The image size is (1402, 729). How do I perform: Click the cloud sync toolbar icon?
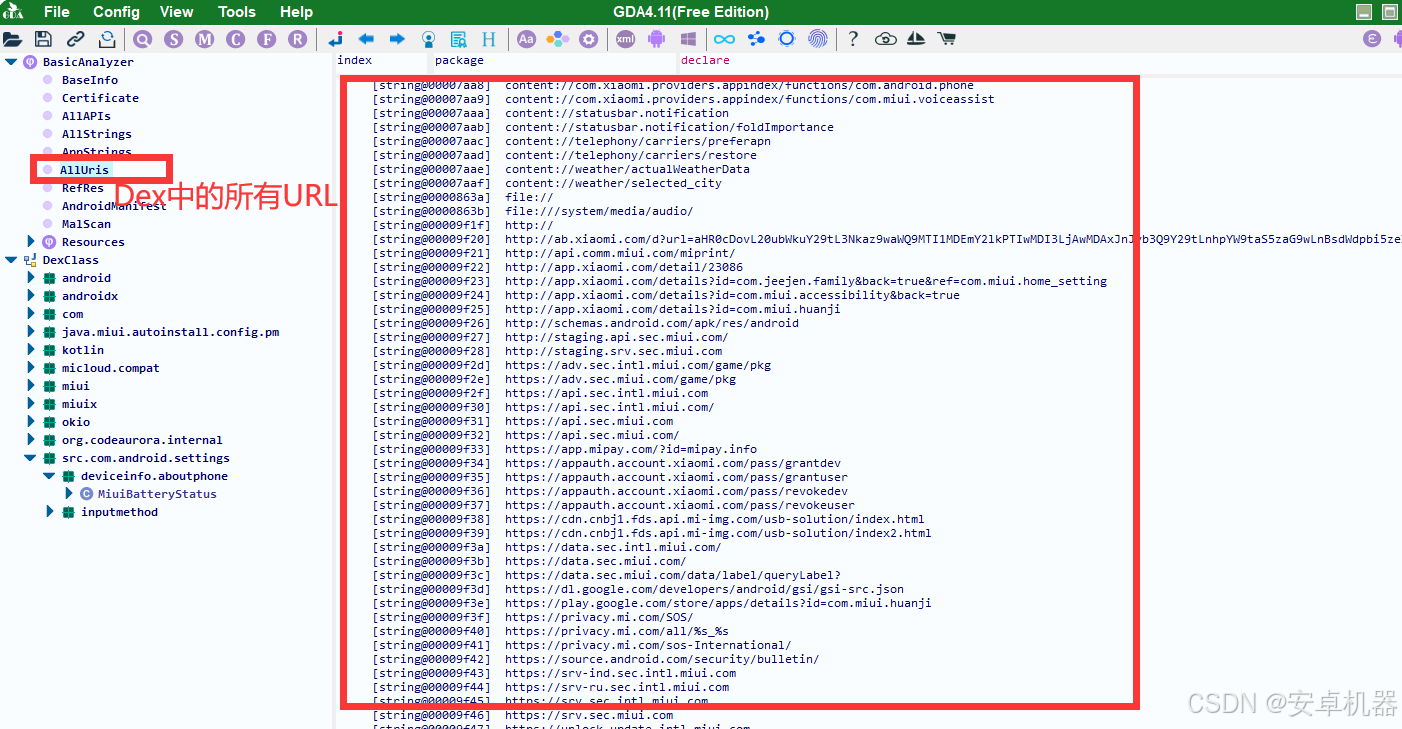click(885, 39)
